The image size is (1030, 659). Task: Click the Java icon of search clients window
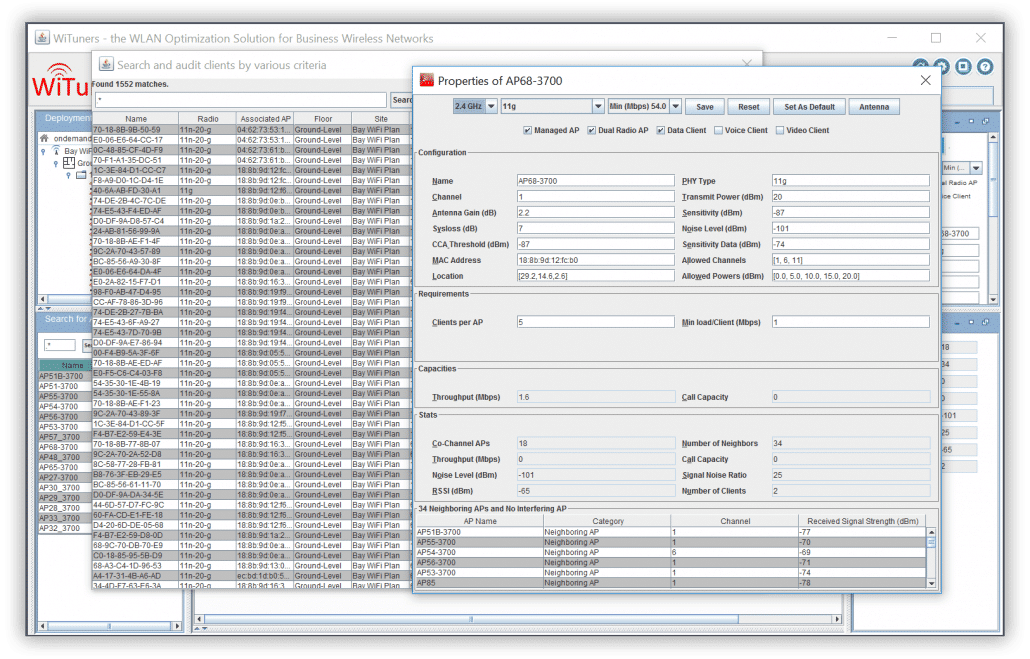point(106,64)
